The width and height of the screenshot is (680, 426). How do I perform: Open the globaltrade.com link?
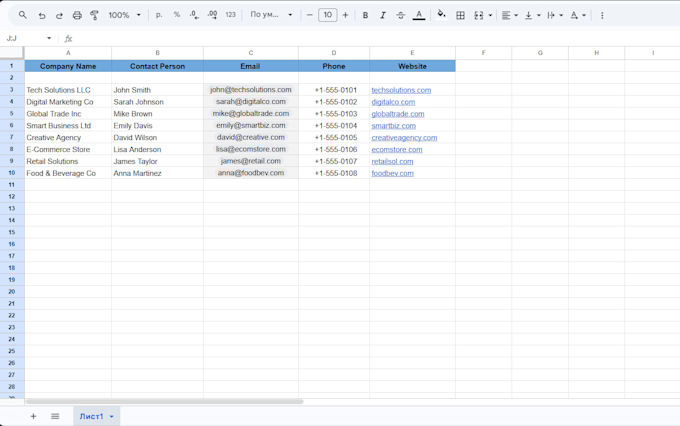pyautogui.click(x=398, y=114)
